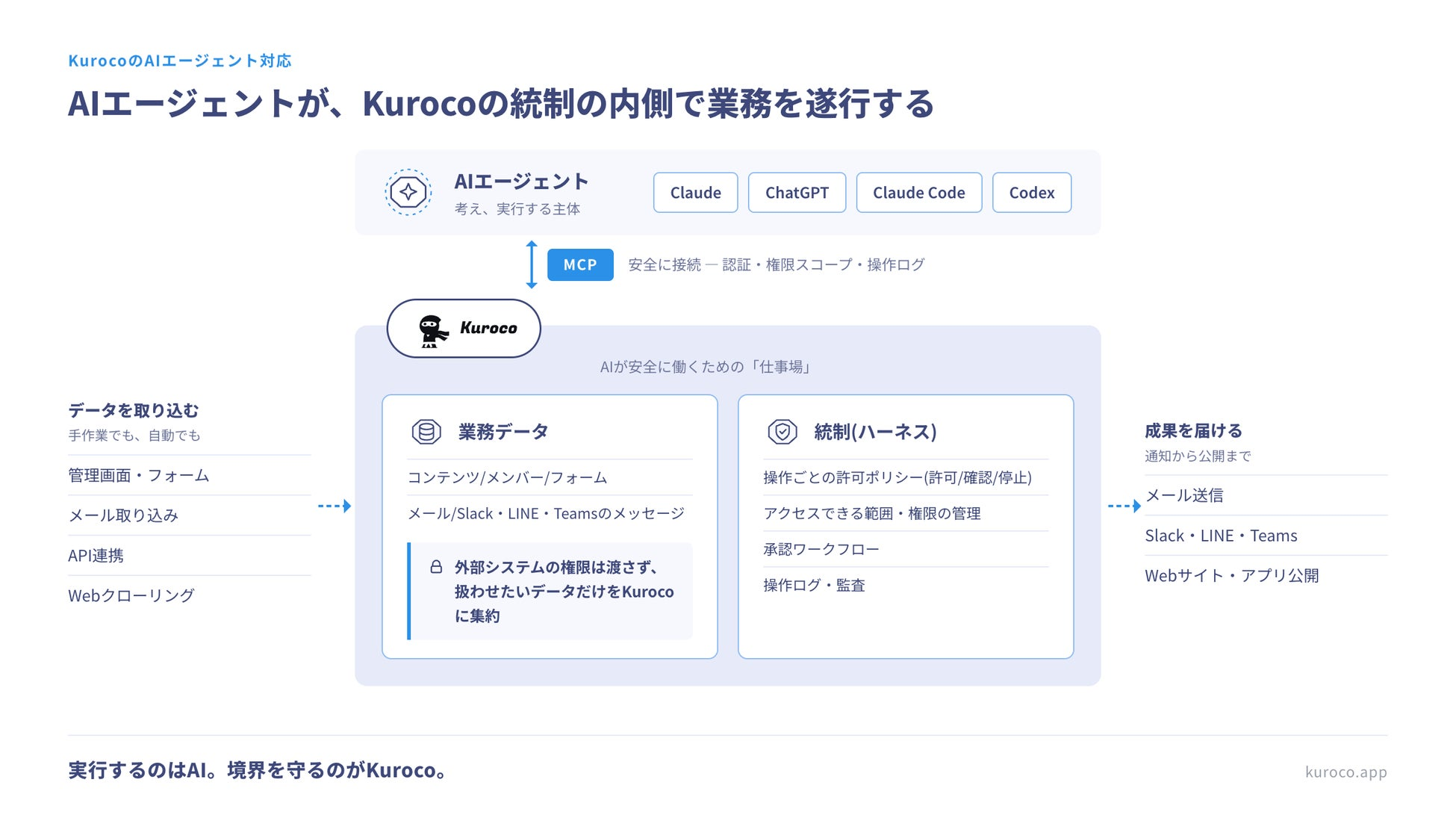The height and width of the screenshot is (815, 1456).
Task: Click the text 安全に接続 — 認証・権限スコープ・操作ログ
Action: pyautogui.click(x=777, y=264)
